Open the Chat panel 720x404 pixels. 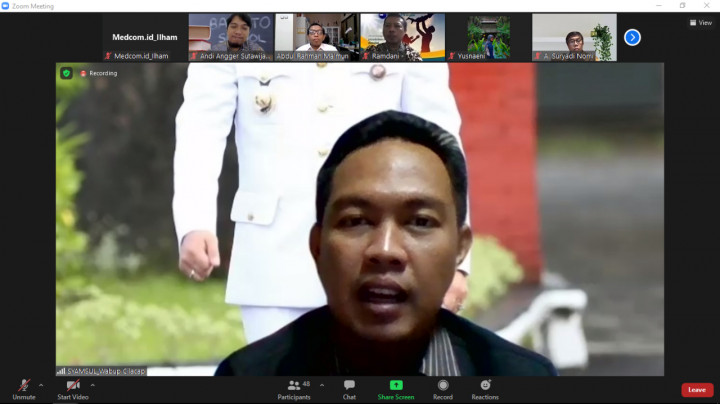349,388
